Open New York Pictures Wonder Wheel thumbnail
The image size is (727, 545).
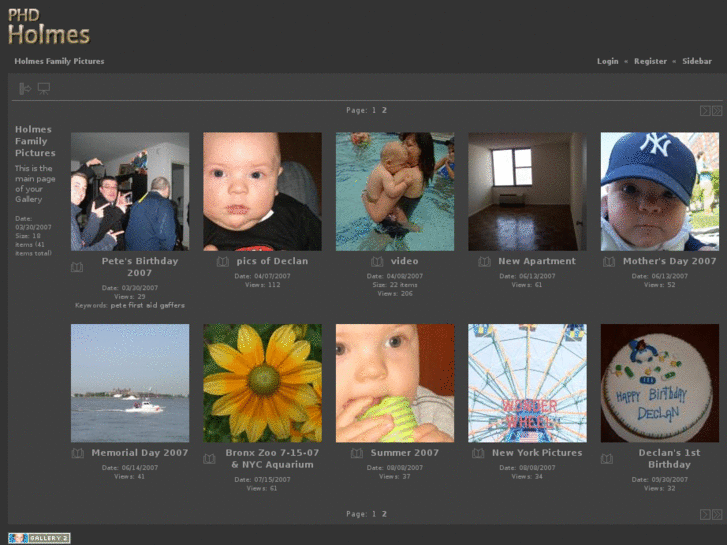[527, 383]
